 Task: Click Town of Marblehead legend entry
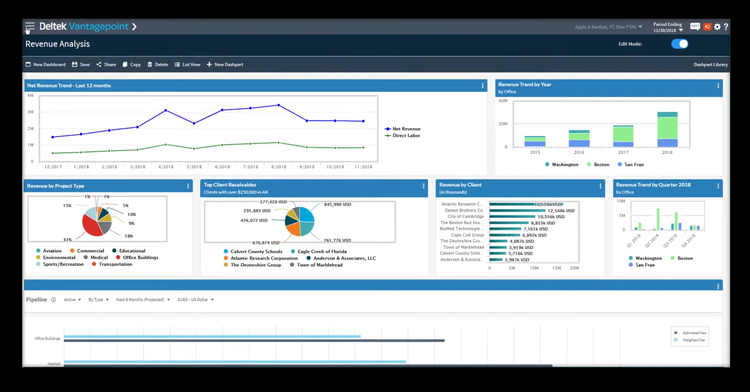(316, 265)
